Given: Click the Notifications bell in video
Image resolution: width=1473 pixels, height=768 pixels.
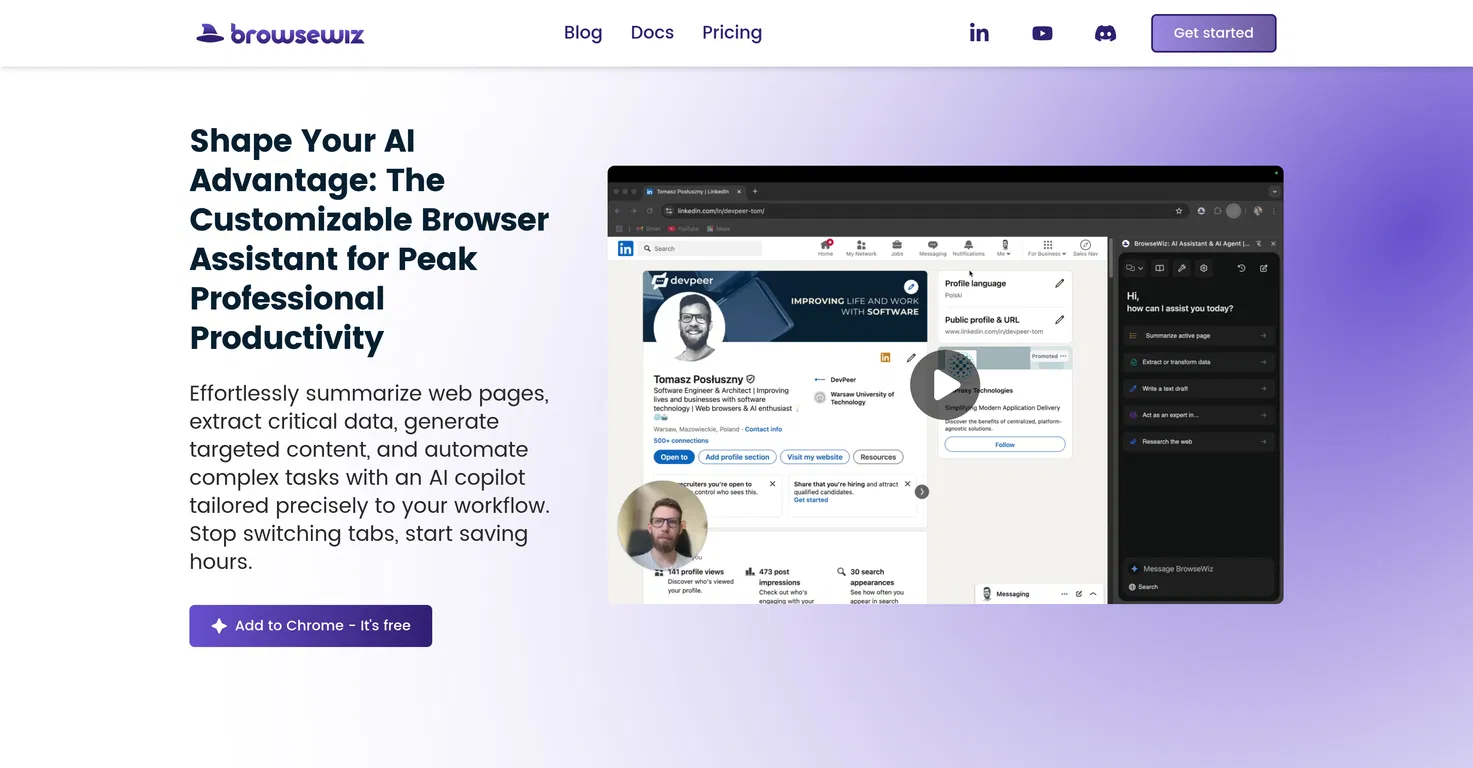Looking at the screenshot, I should coord(968,248).
